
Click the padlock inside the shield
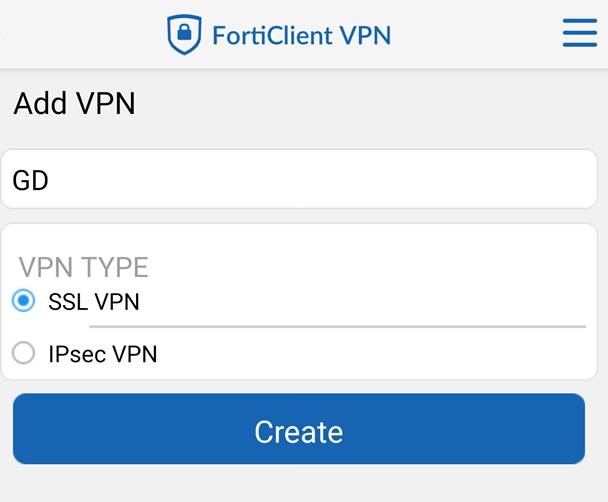point(184,32)
